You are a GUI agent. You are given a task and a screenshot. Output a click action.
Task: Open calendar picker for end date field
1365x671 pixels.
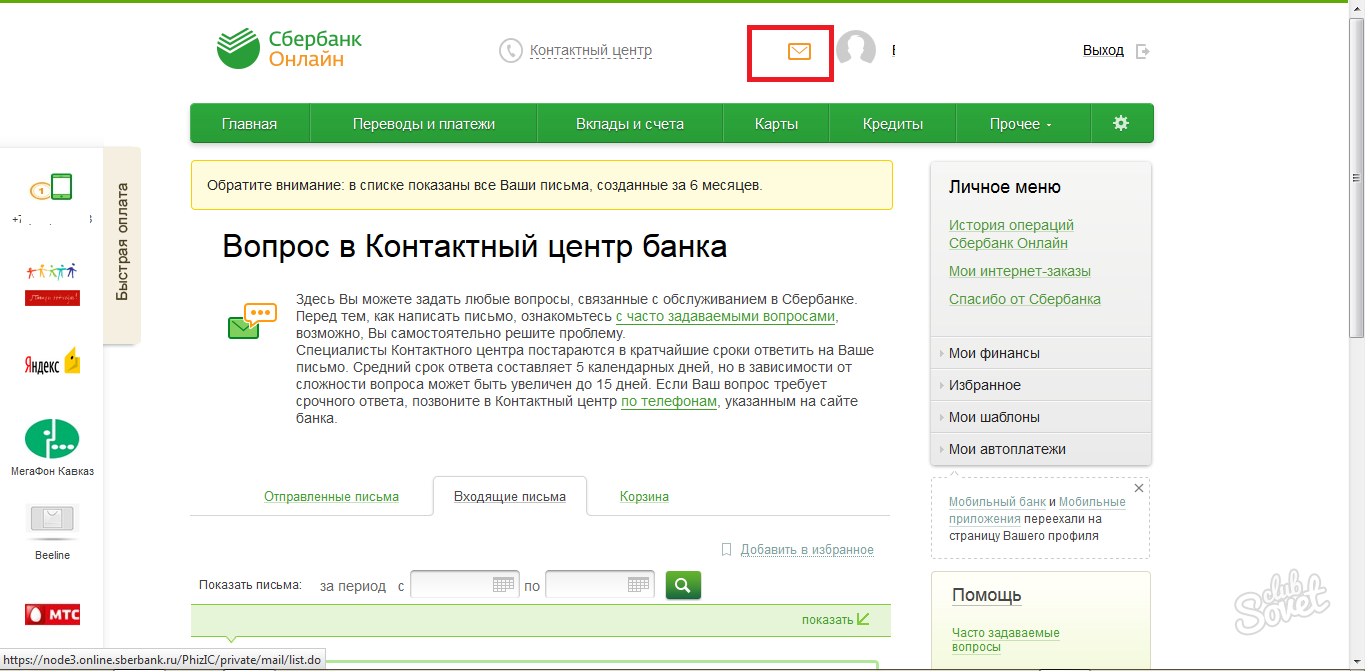coord(639,585)
